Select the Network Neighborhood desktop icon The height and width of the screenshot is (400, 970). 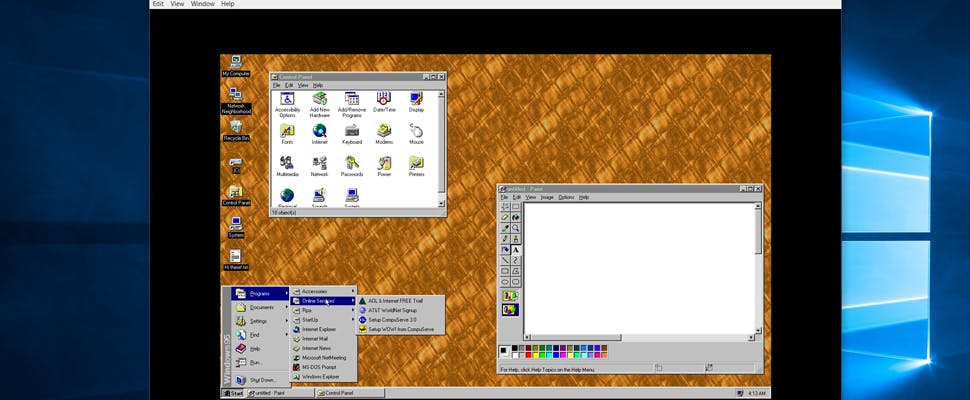coord(236,101)
